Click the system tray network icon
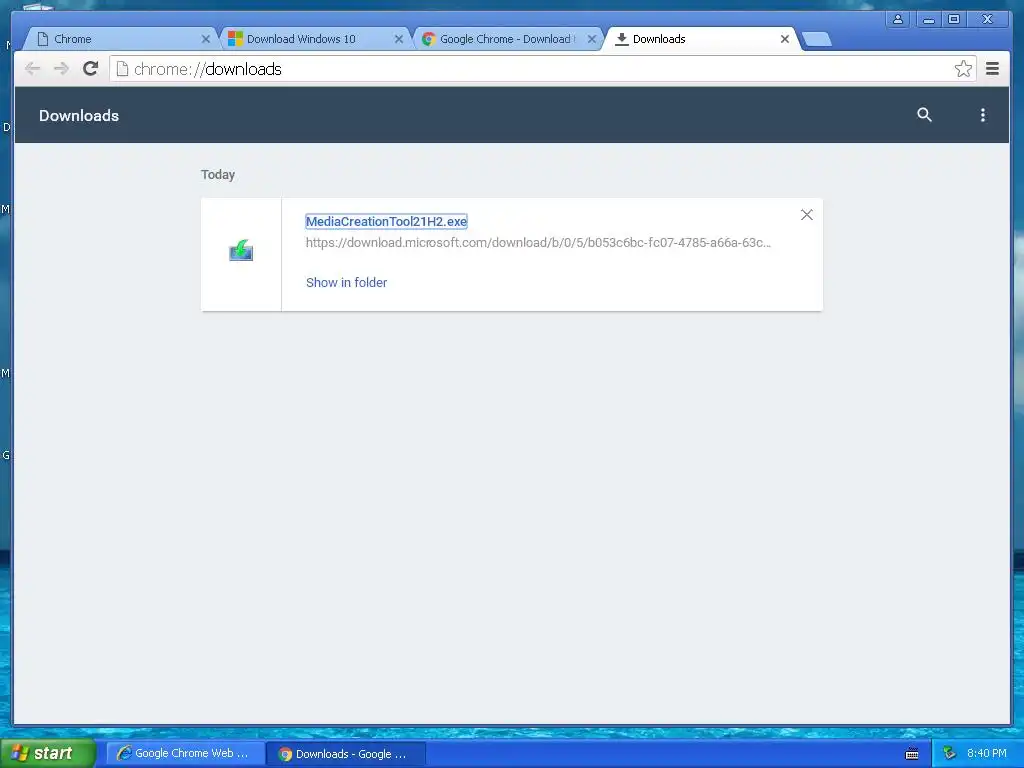Image resolution: width=1024 pixels, height=768 pixels. point(950,754)
